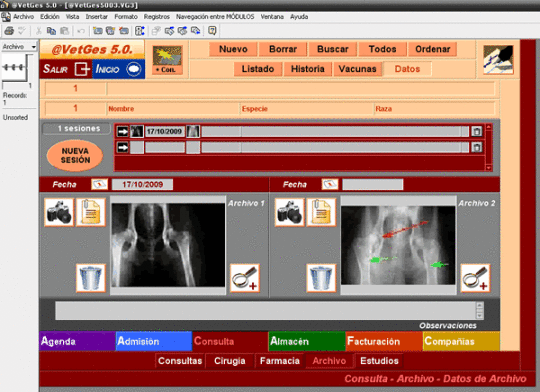This screenshot has width=540, height=392.
Task: Click the delete record toolbar icon
Action: (124, 31)
